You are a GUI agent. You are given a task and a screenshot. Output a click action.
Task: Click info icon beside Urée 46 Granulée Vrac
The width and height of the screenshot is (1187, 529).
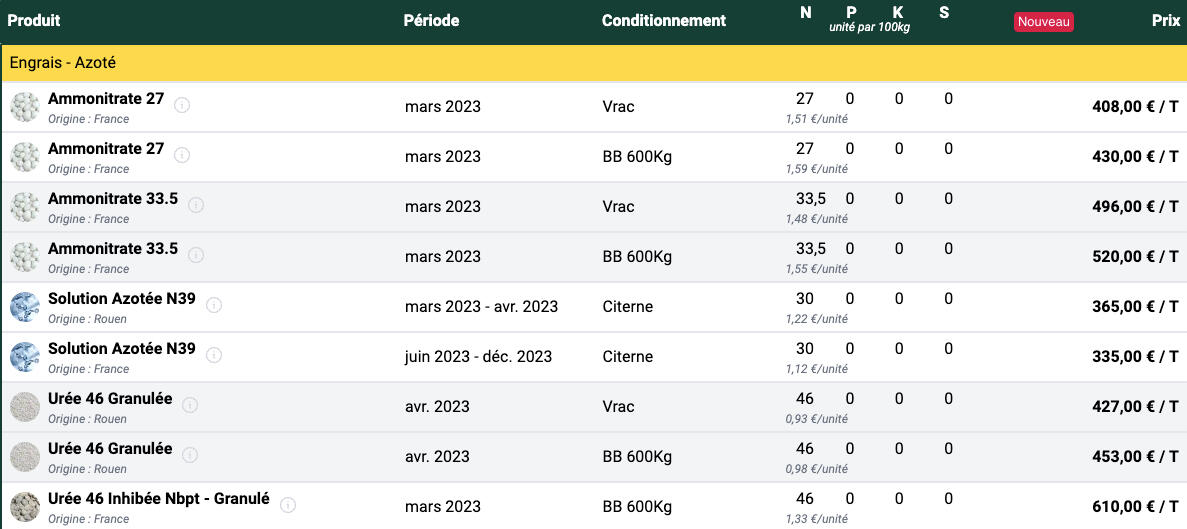point(190,404)
